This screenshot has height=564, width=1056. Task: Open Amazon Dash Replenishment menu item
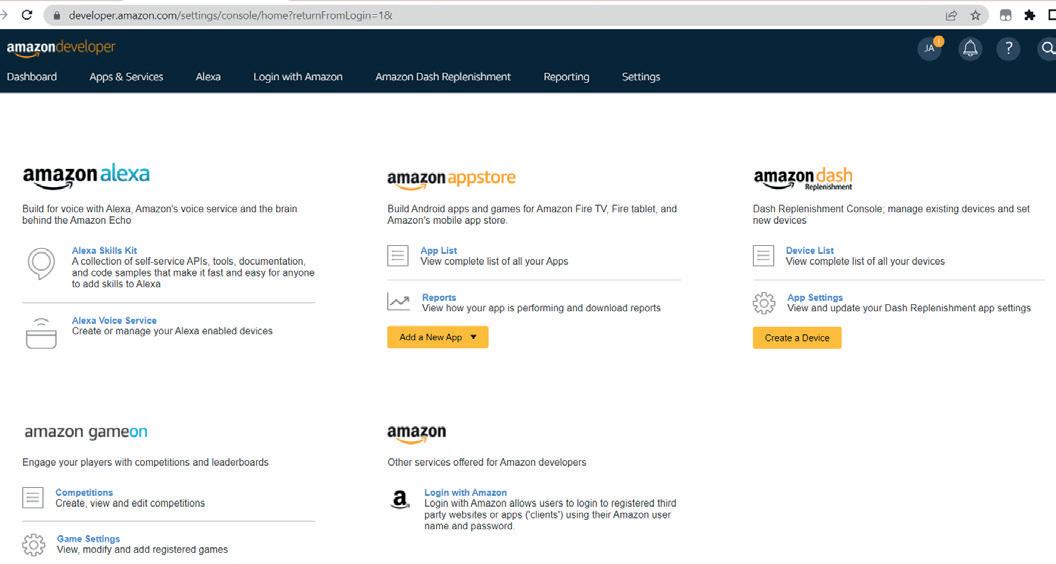[x=443, y=77]
